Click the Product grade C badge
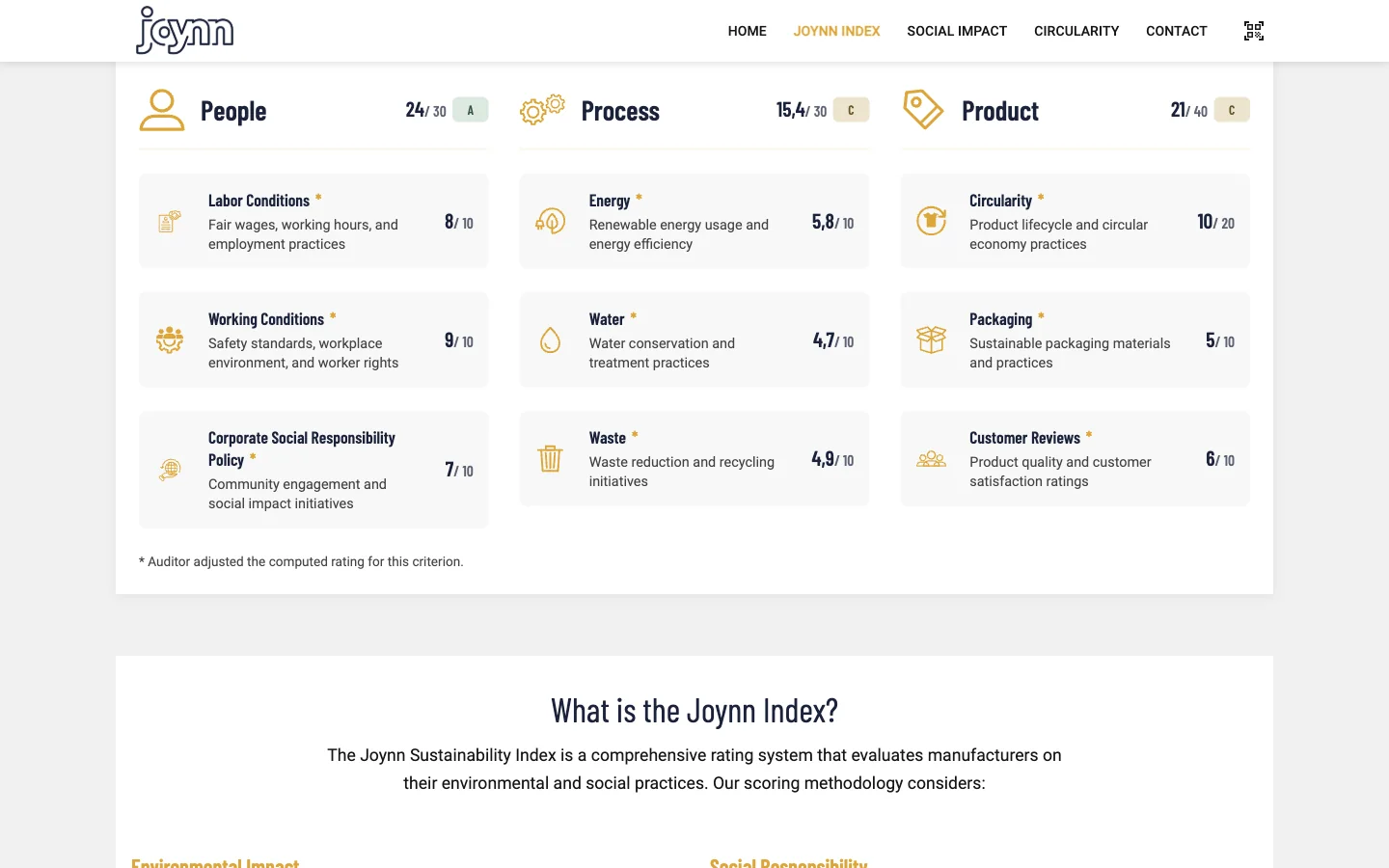1389x868 pixels. 1232,110
